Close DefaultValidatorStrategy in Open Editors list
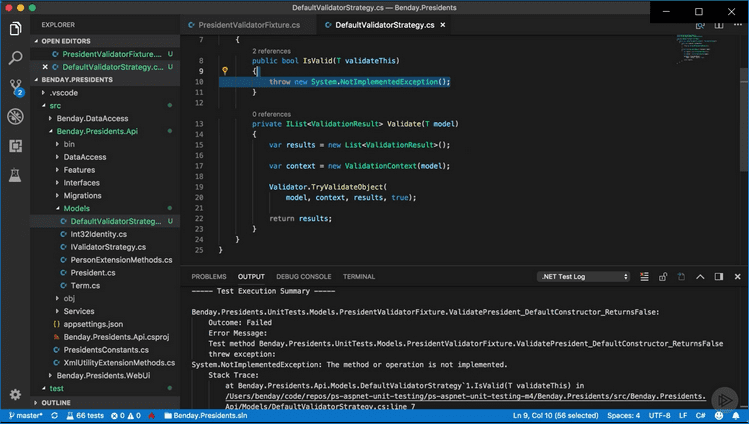 point(45,67)
